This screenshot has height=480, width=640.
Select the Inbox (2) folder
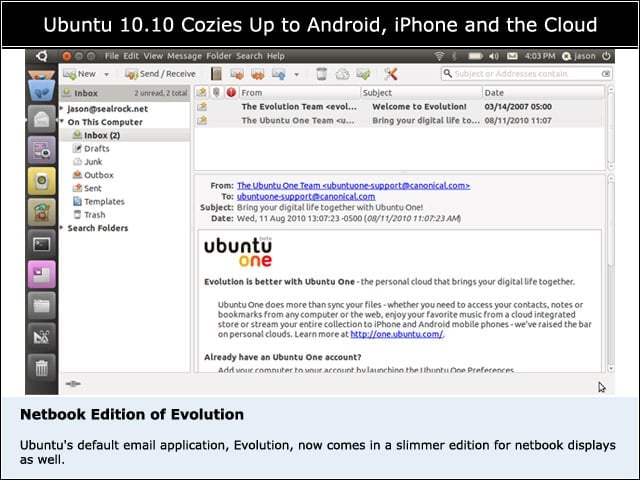click(x=125, y=135)
